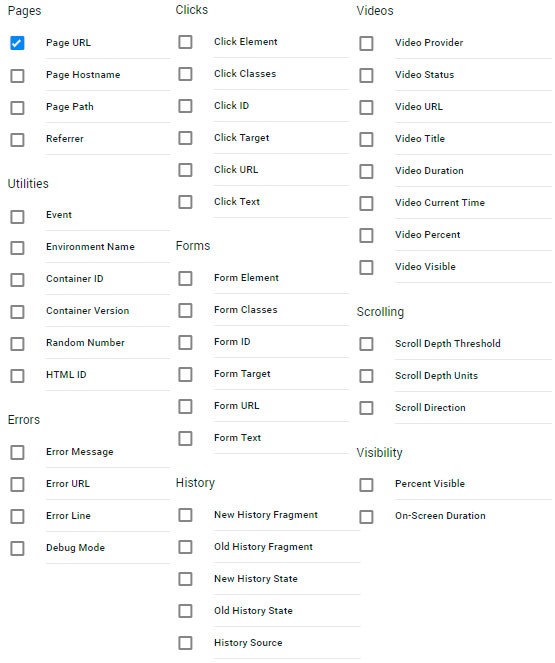Image resolution: width=555 pixels, height=663 pixels.
Task: Tick the Click Text checkbox
Action: pos(185,202)
